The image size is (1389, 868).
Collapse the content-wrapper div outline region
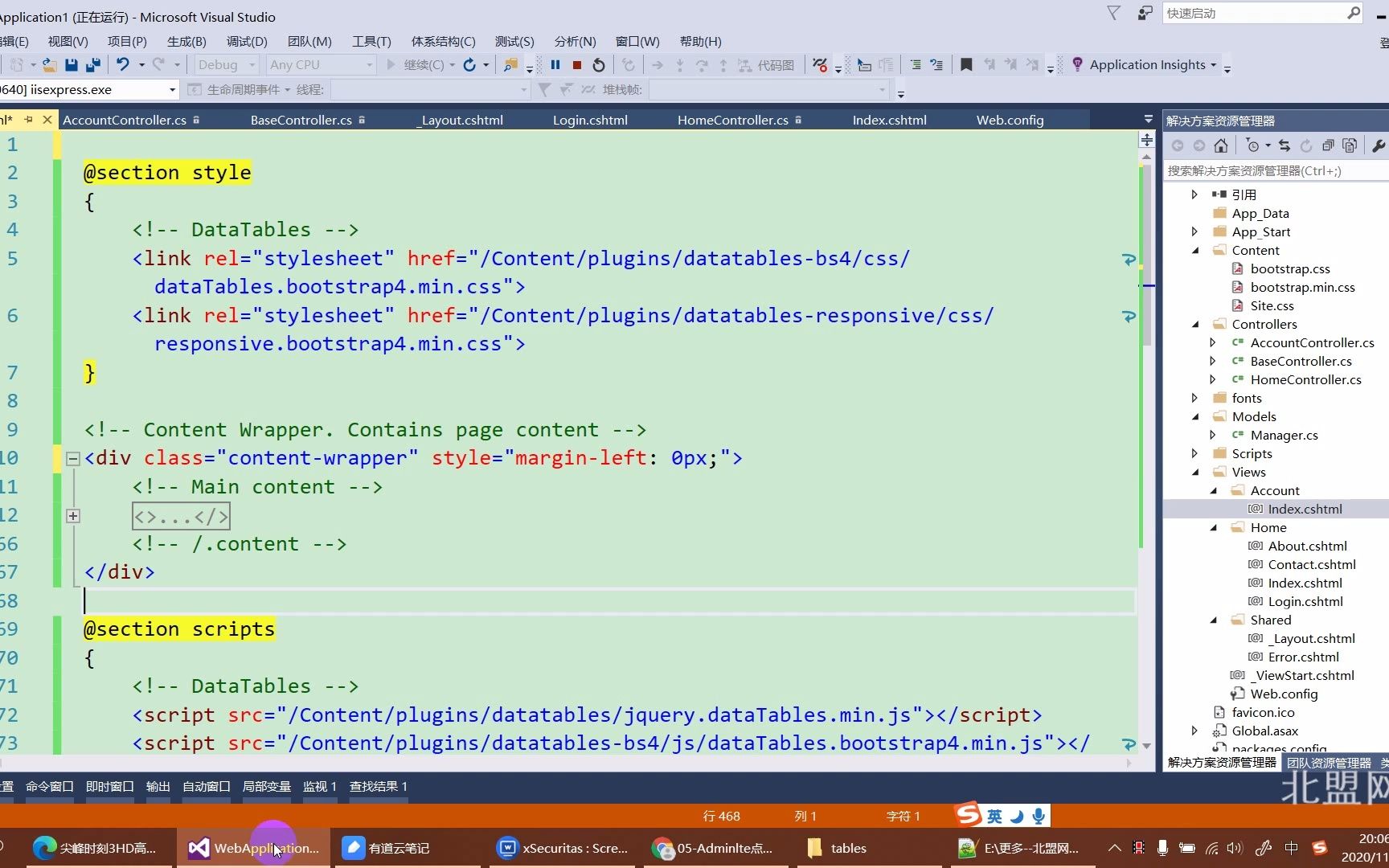73,459
